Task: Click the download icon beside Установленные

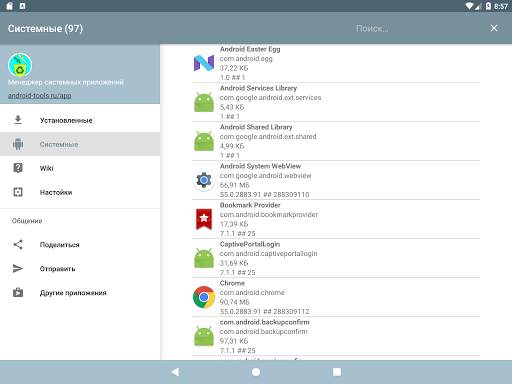Action: pos(18,120)
